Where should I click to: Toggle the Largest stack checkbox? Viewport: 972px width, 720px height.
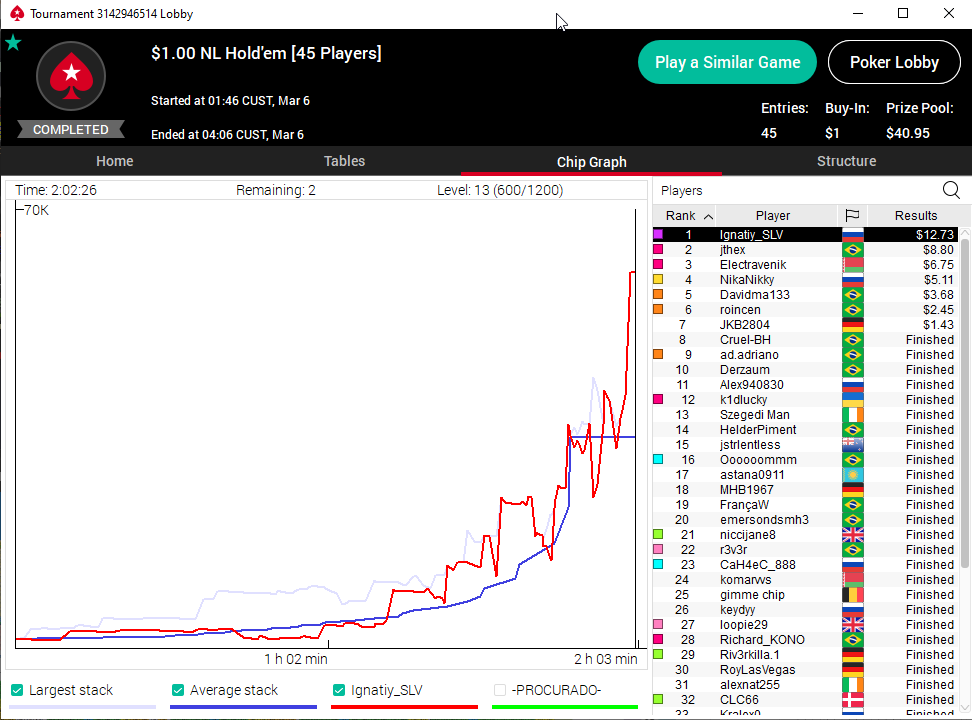(x=17, y=690)
